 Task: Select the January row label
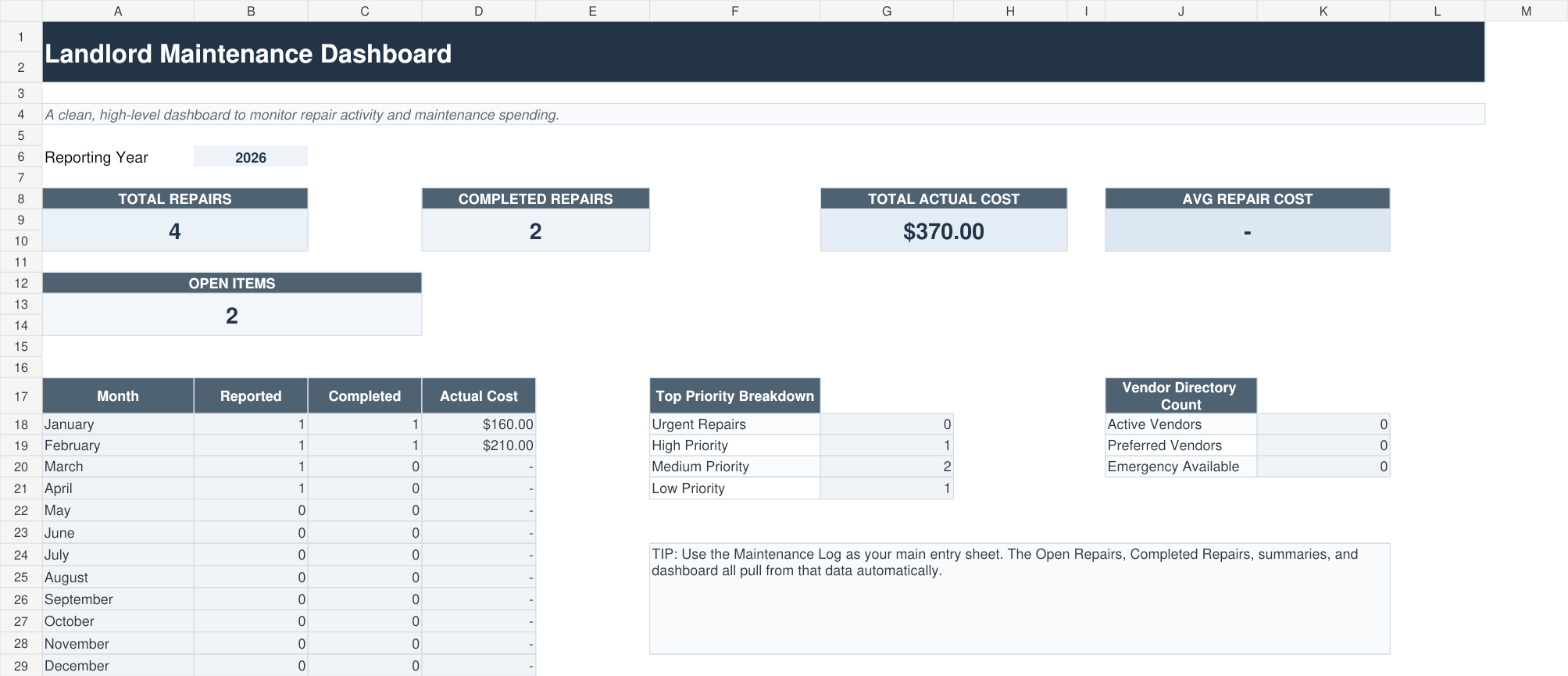pos(118,424)
